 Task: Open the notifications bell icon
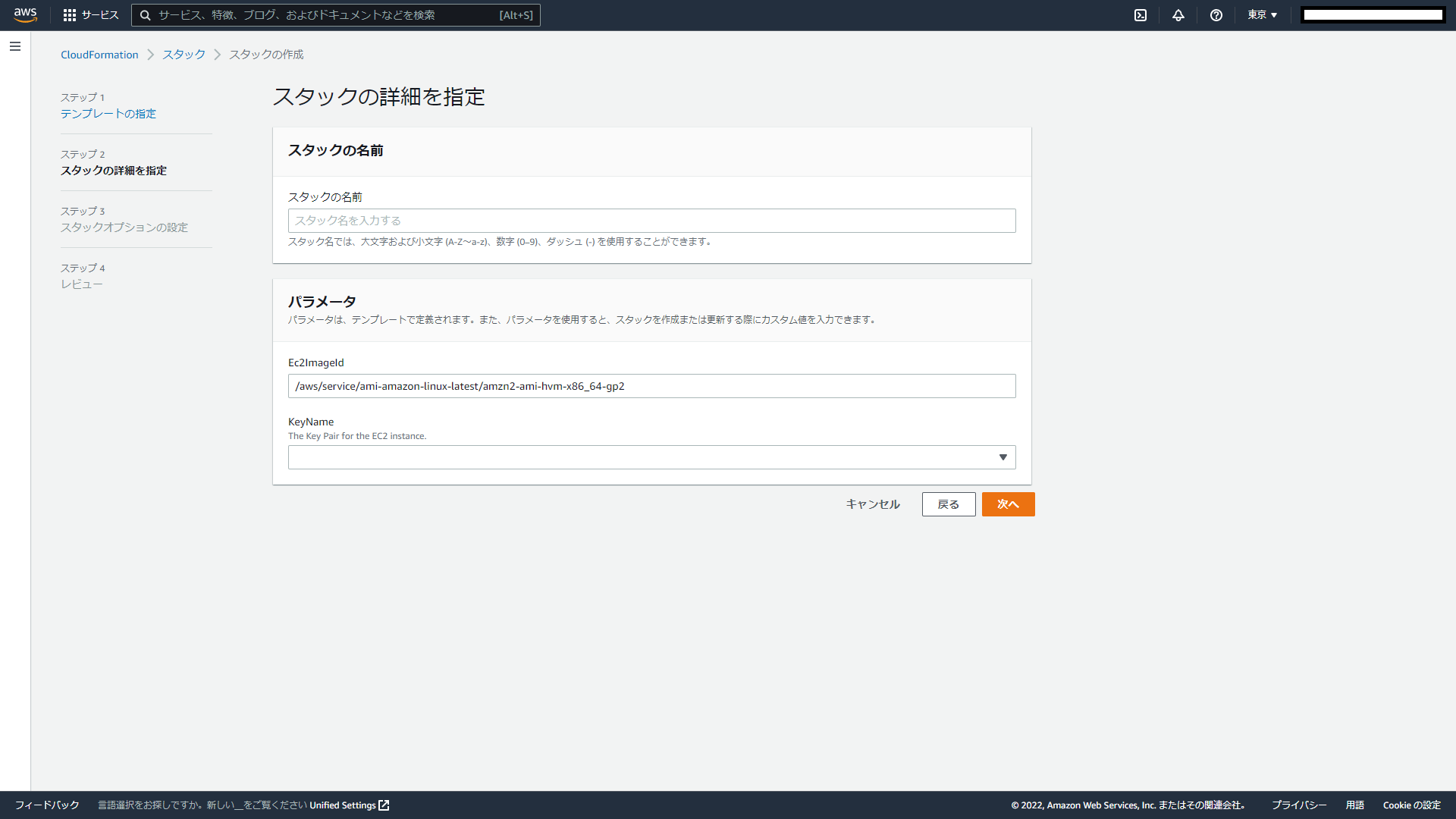tap(1178, 15)
